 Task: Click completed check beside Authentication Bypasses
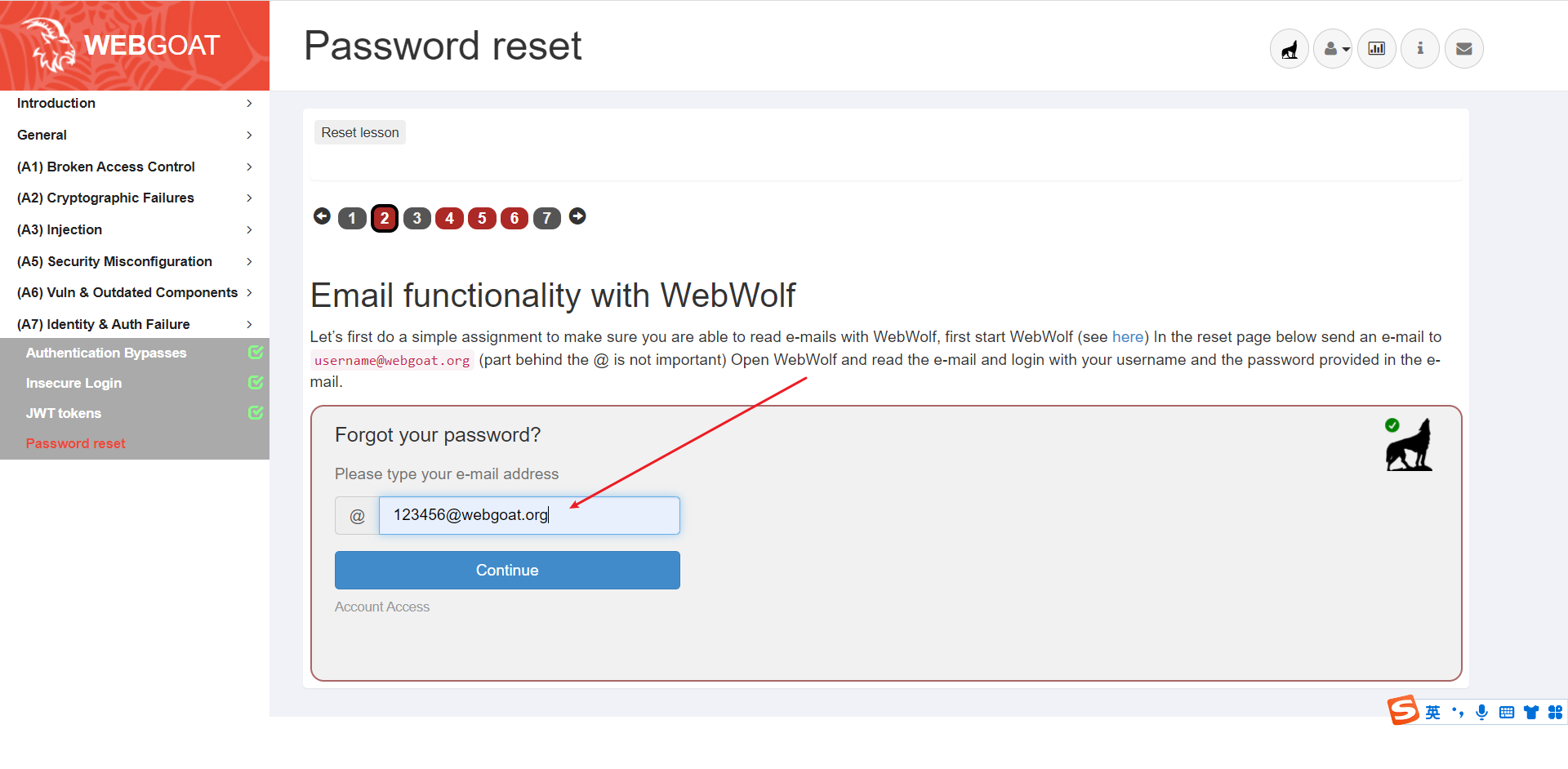coord(256,352)
